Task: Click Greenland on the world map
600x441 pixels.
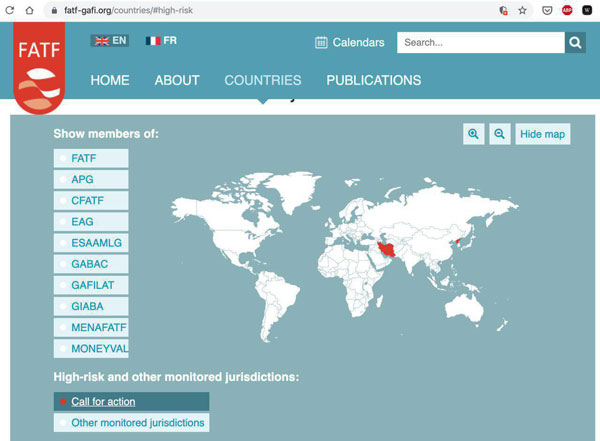Action: click(295, 189)
